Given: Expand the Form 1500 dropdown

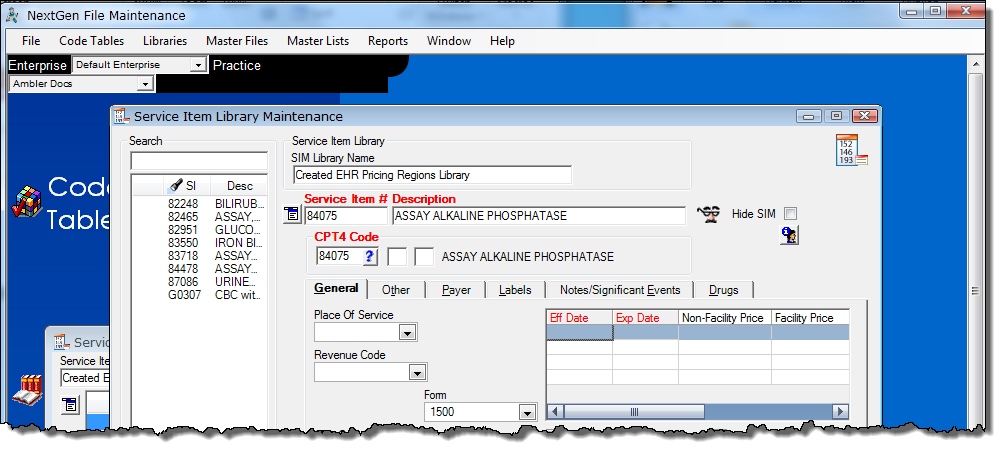Looking at the screenshot, I should pyautogui.click(x=527, y=412).
